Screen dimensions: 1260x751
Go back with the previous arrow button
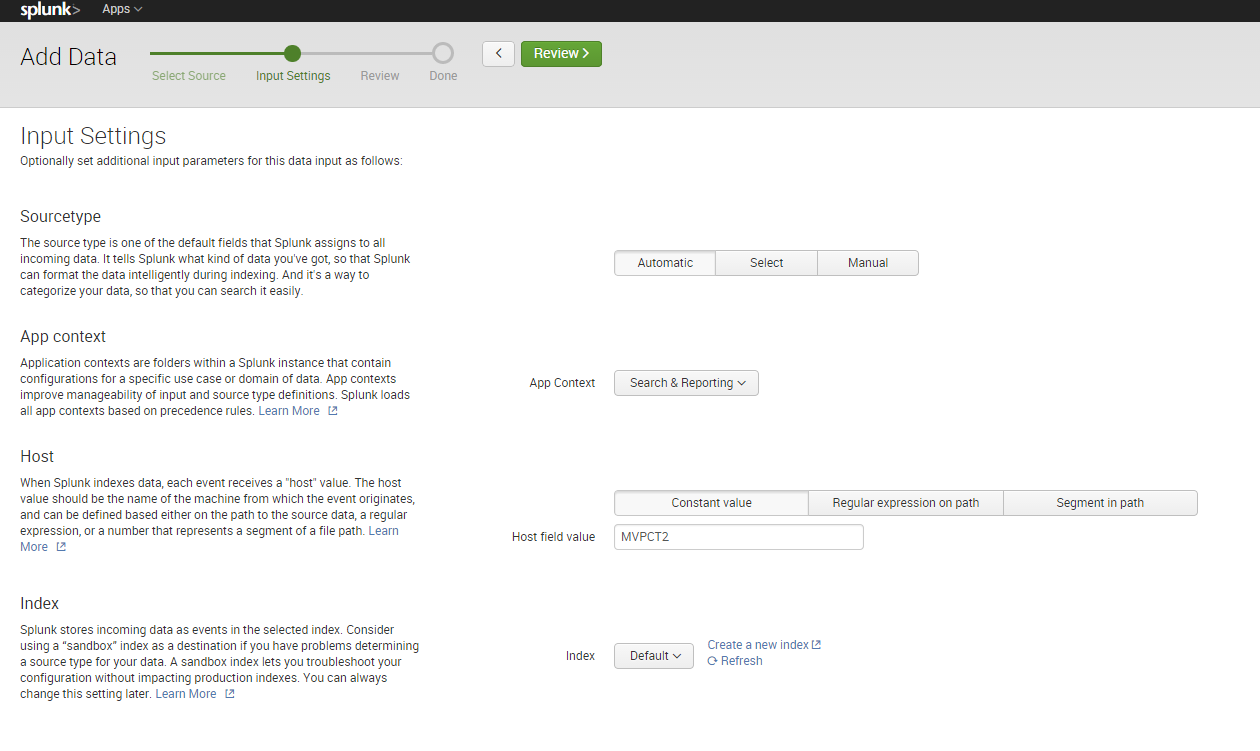[x=498, y=54]
